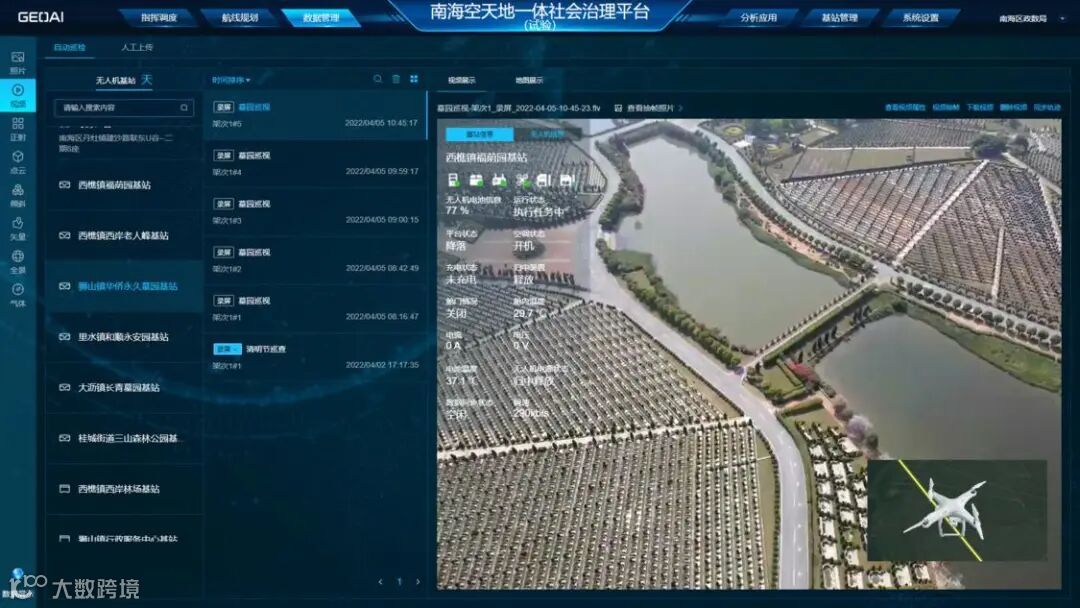Open video record dated 2022/04/05 10:45:17
Viewport: 1080px width, 608px height.
[315, 116]
